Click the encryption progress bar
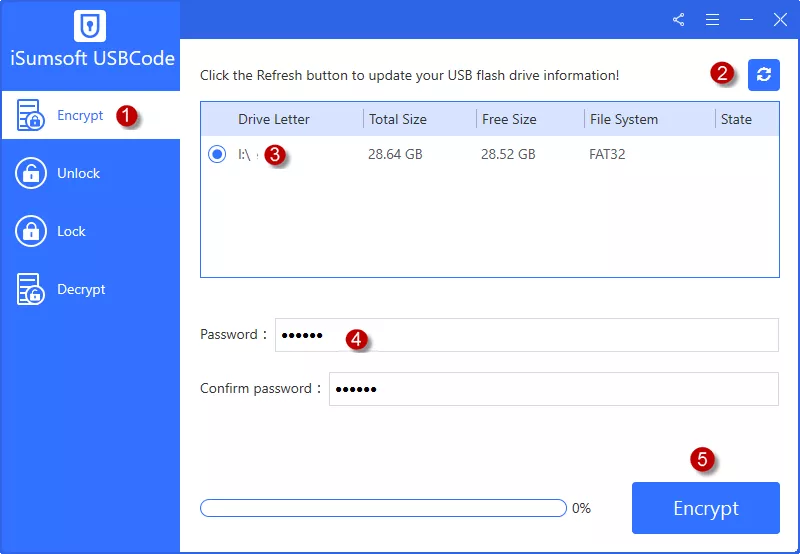Screen dimensions: 800x554 click(x=383, y=508)
